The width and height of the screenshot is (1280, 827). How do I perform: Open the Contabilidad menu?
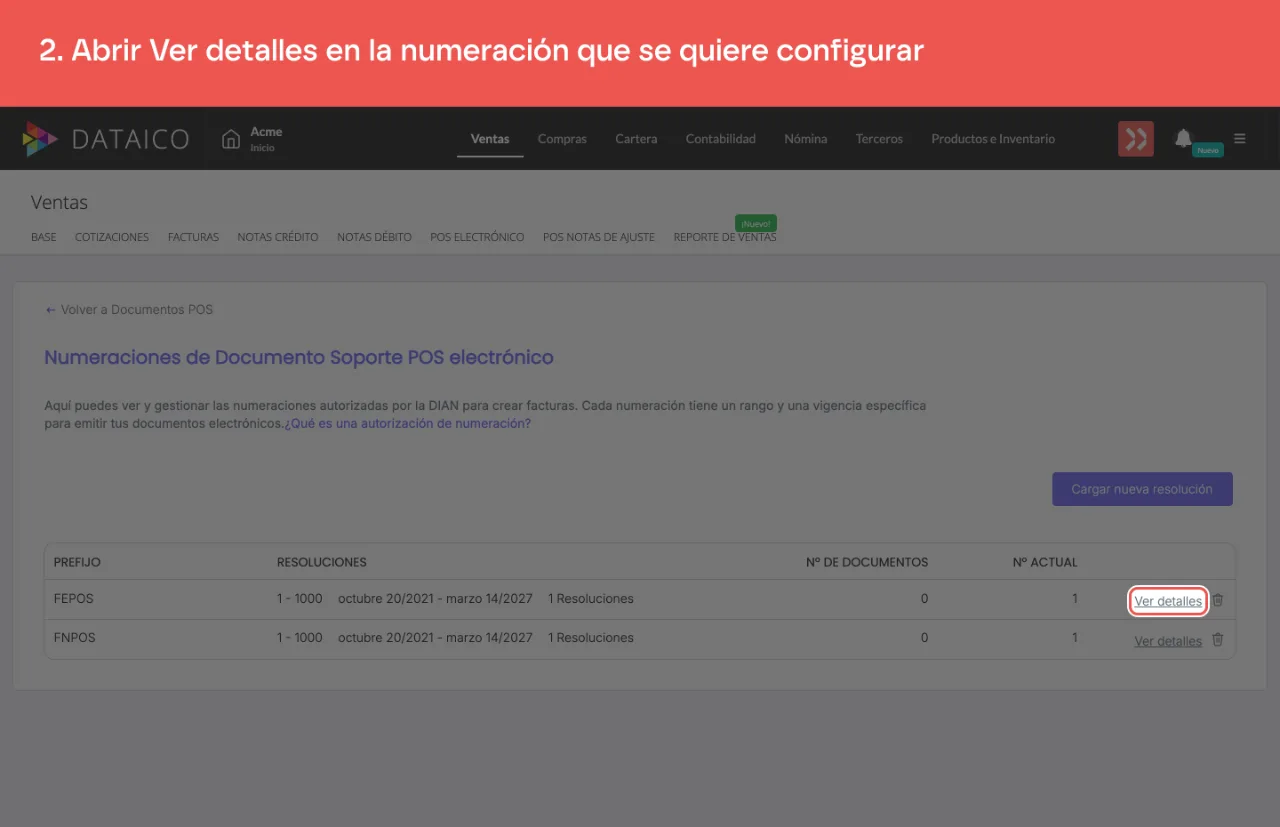[x=721, y=139]
